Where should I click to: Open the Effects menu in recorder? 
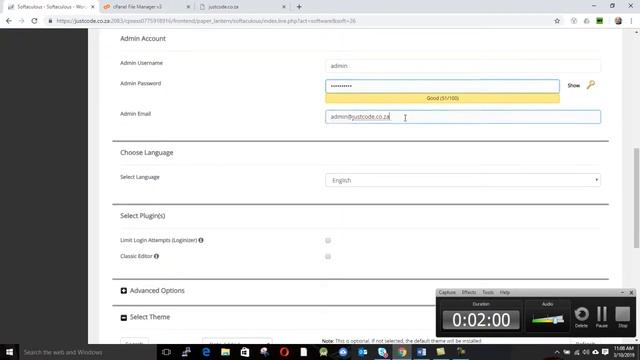click(469, 292)
